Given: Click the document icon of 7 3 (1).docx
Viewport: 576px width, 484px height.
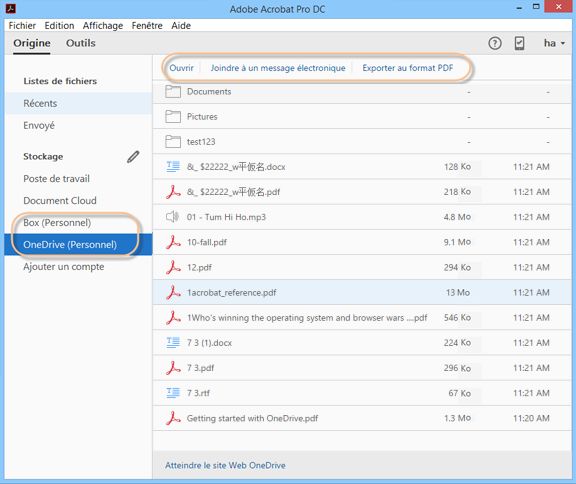Looking at the screenshot, I should 173,342.
